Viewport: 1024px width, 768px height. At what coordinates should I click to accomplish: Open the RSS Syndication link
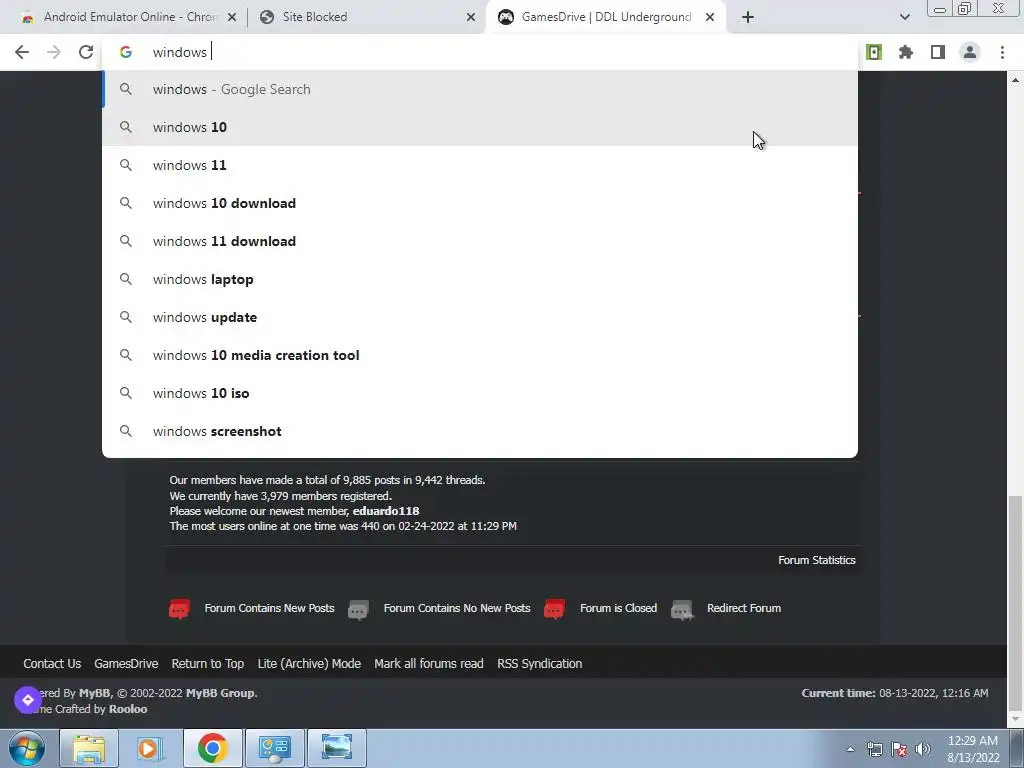(x=539, y=664)
